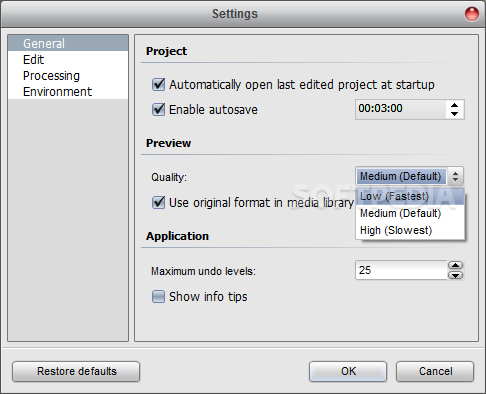Click inside the Maximum undo levels field
The image size is (486, 394).
click(x=401, y=270)
